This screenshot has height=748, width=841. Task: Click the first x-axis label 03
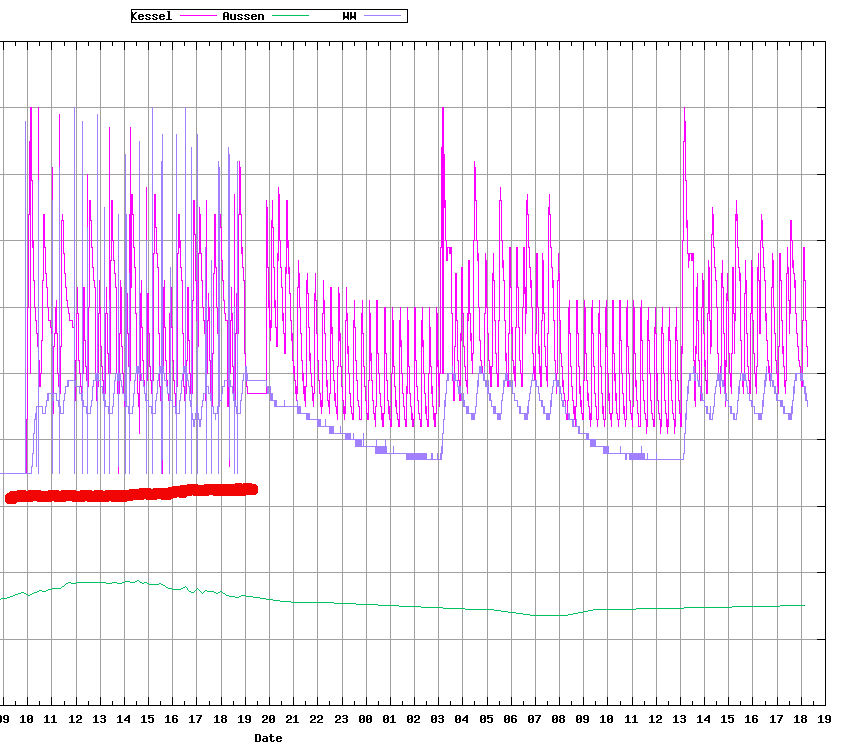point(438,720)
